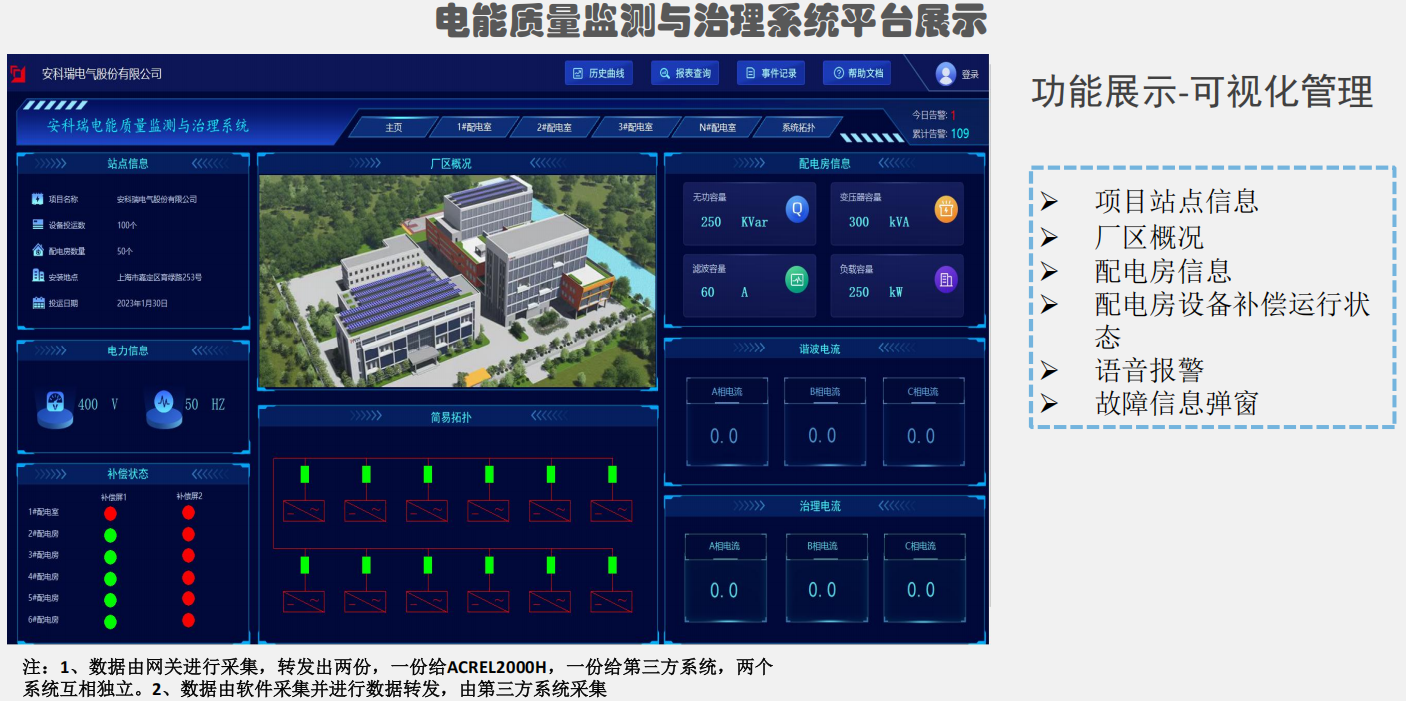The height and width of the screenshot is (701, 1406).
Task: Click the 1#配电室 补偿屏1 red indicator
Action: [110, 513]
